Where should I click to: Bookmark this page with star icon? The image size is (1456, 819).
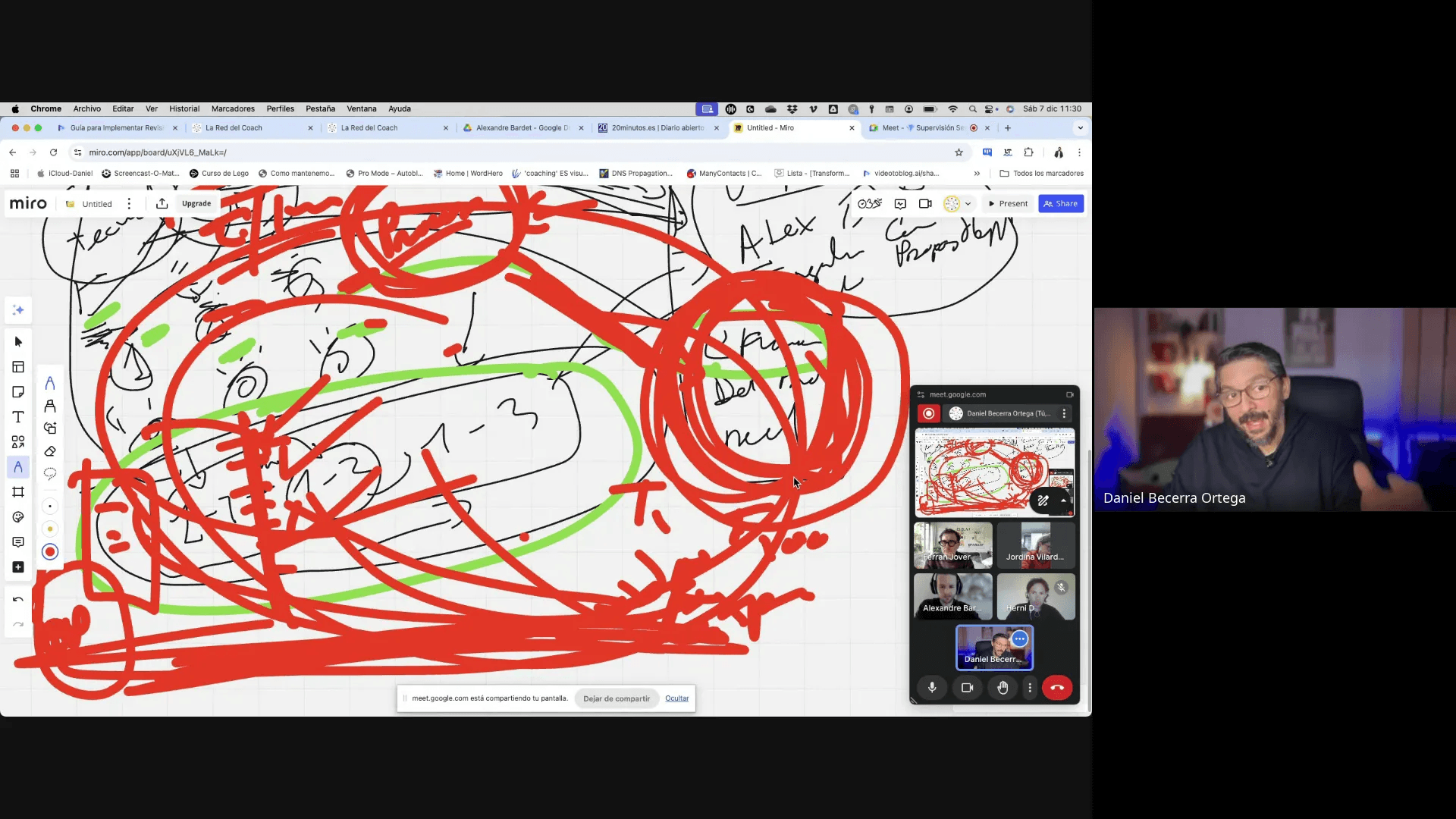click(x=959, y=152)
